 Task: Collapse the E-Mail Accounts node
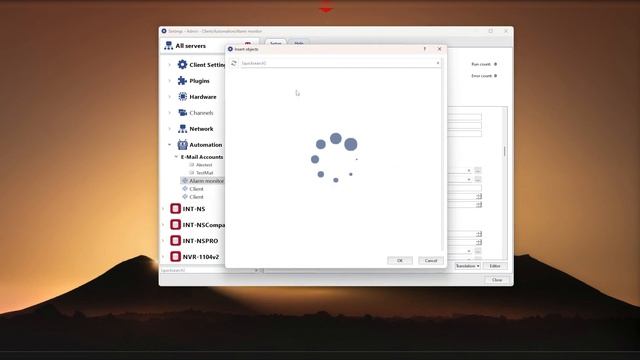pos(176,157)
